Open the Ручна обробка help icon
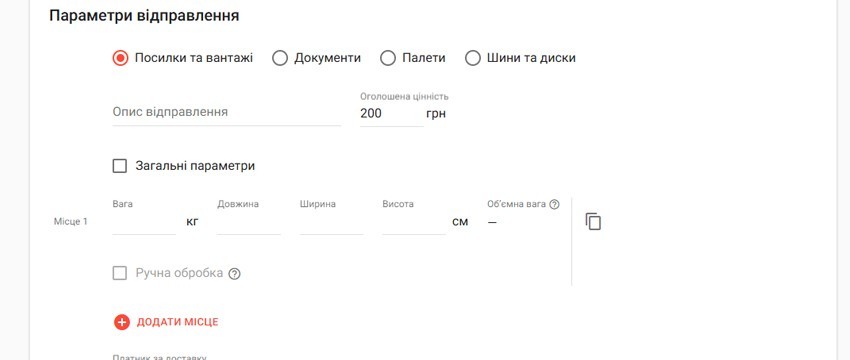The image size is (850, 360). (x=234, y=274)
